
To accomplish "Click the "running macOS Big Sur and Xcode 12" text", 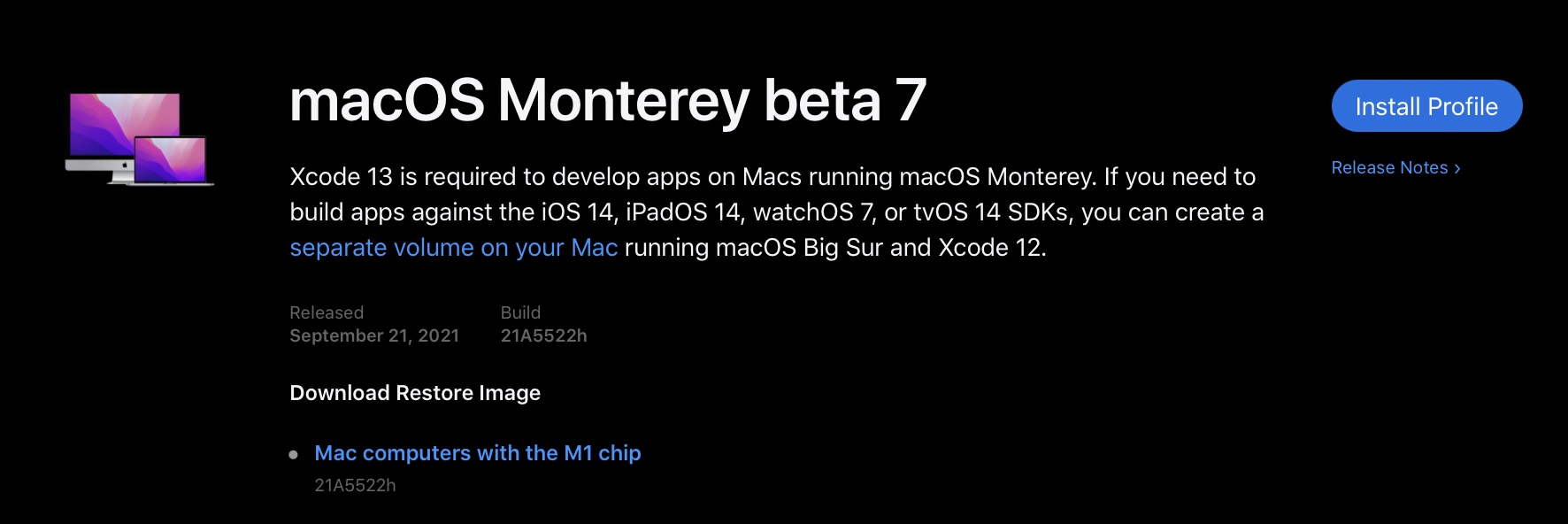I will [834, 248].
